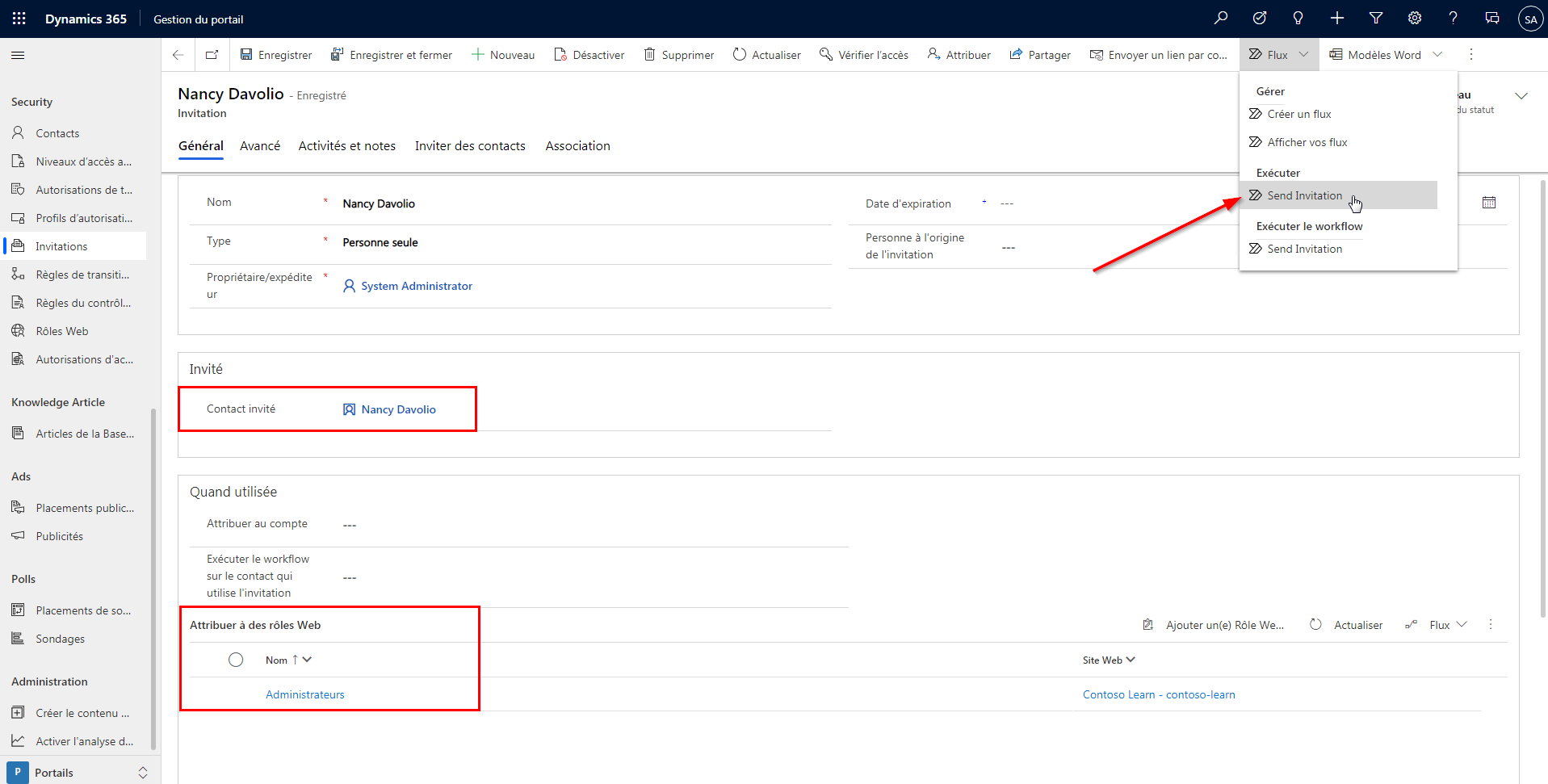Switch to Inviter des contacts tab
Image resolution: width=1548 pixels, height=784 pixels.
tap(470, 146)
